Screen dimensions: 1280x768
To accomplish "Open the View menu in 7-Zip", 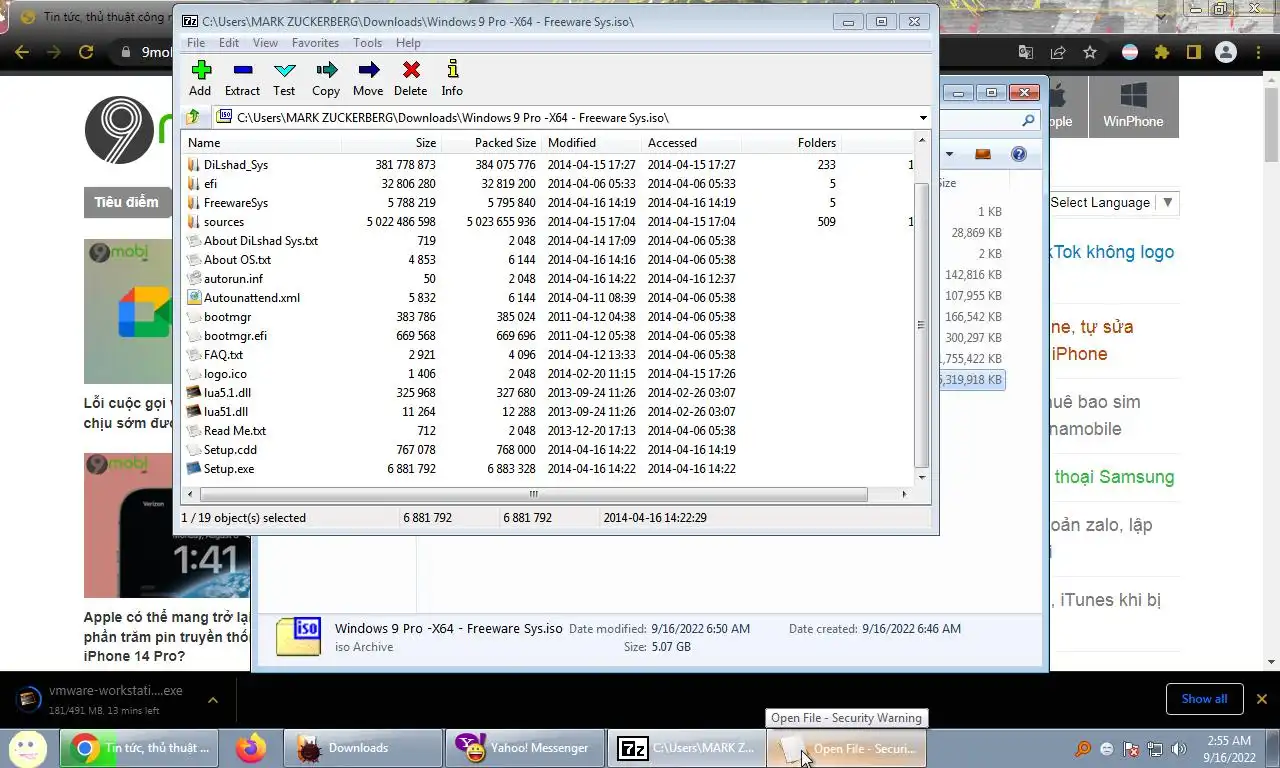I will [265, 43].
